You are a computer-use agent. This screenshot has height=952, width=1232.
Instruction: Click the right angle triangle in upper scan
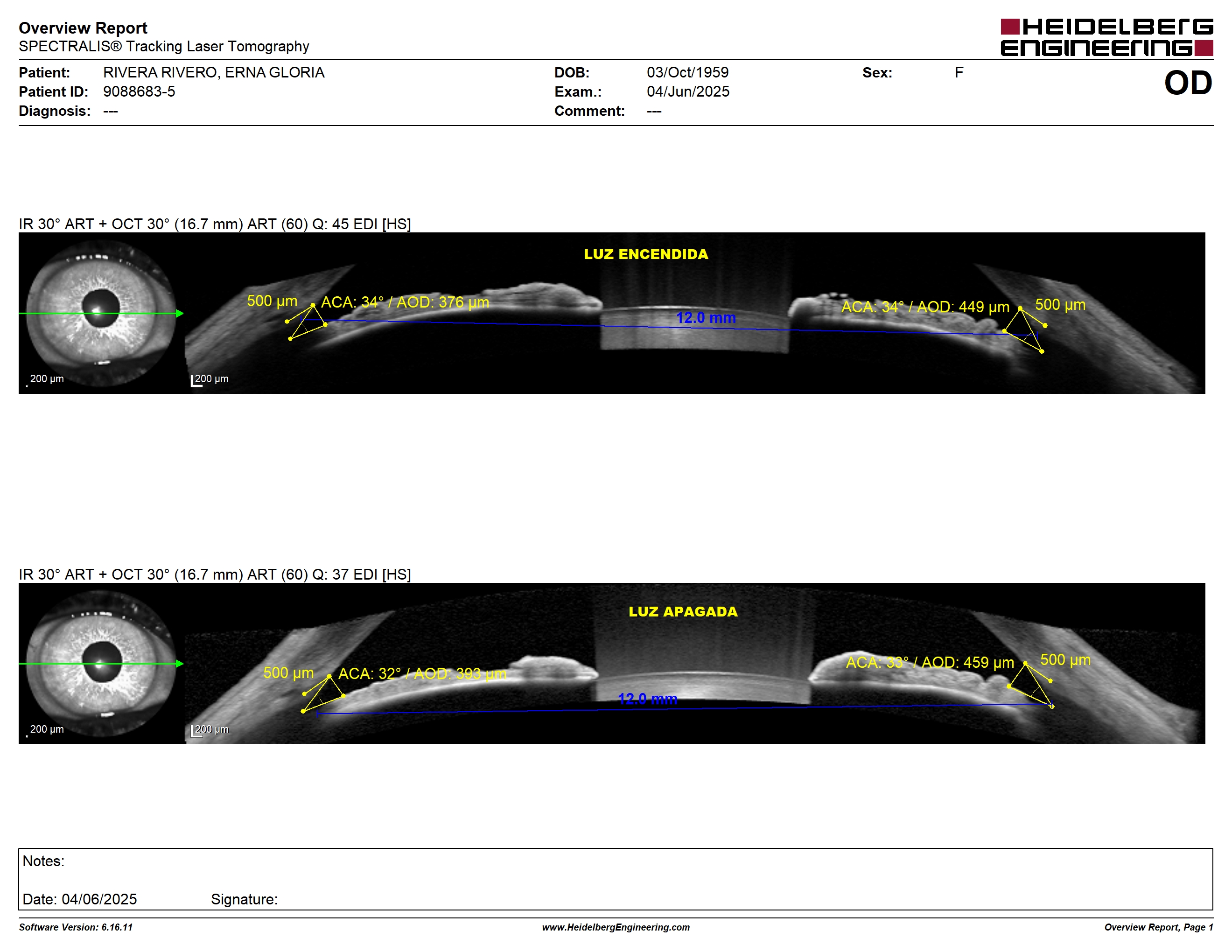click(1025, 329)
